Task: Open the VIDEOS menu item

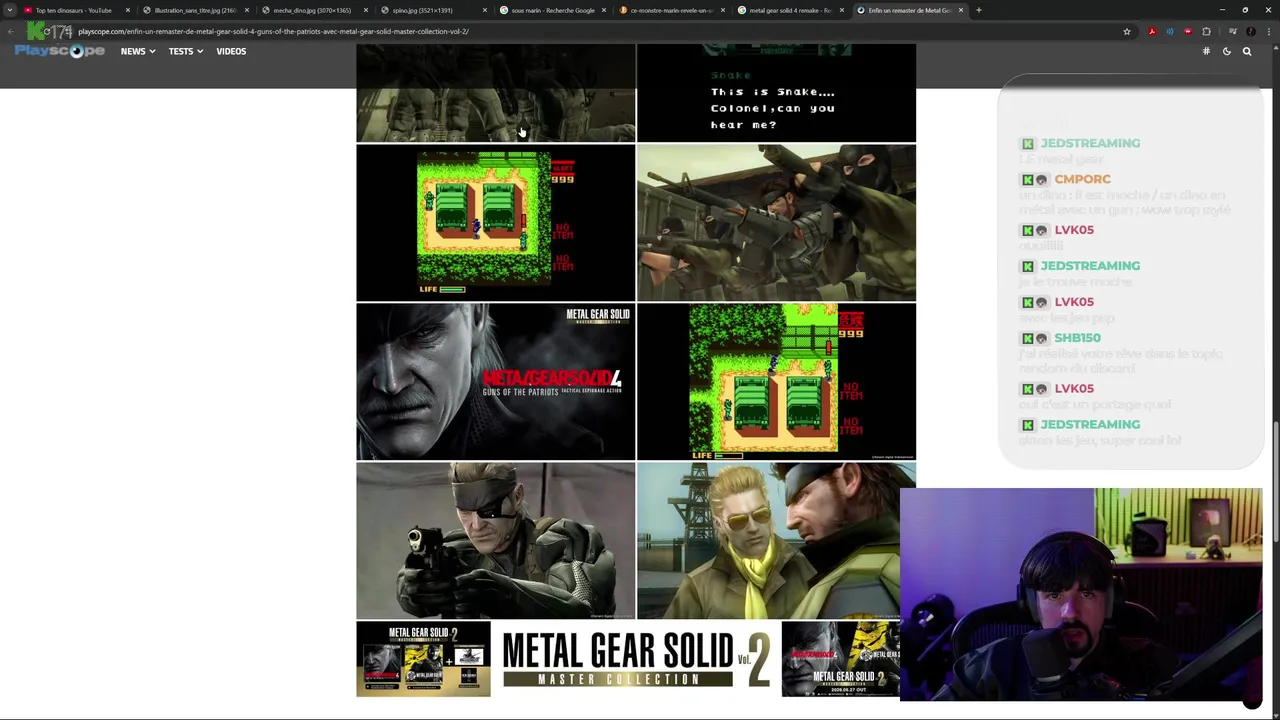Action: click(231, 51)
